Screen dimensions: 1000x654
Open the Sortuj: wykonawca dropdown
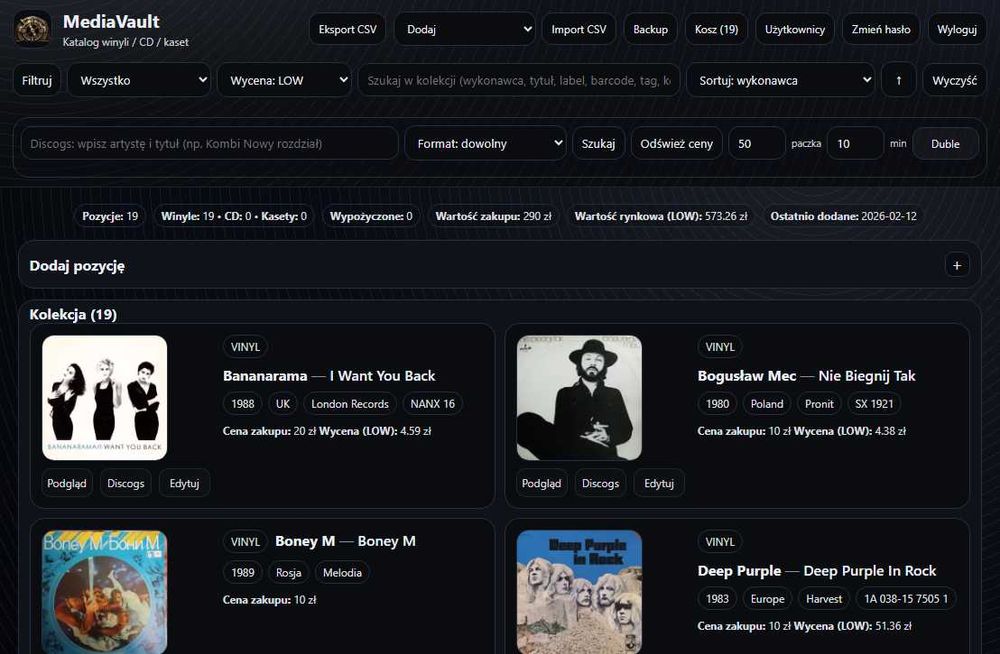tap(781, 80)
